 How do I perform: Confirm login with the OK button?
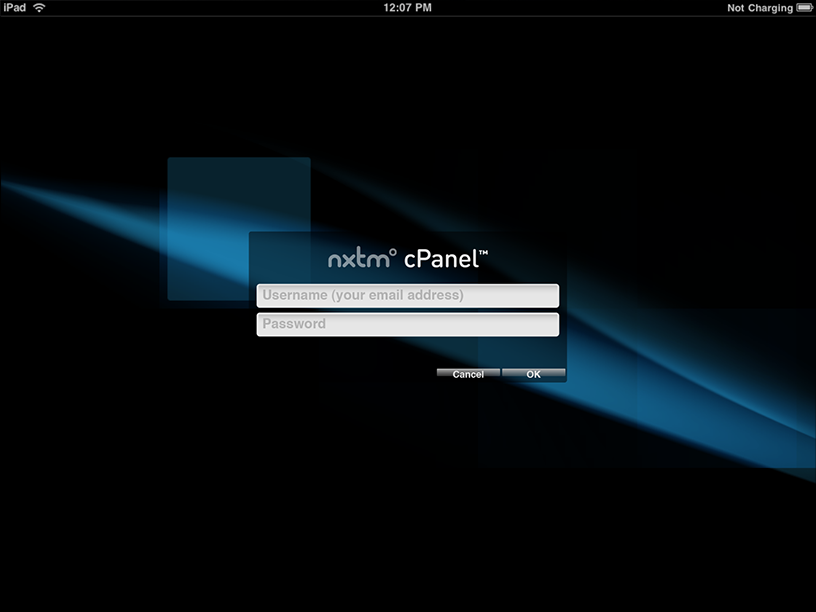pyautogui.click(x=533, y=374)
